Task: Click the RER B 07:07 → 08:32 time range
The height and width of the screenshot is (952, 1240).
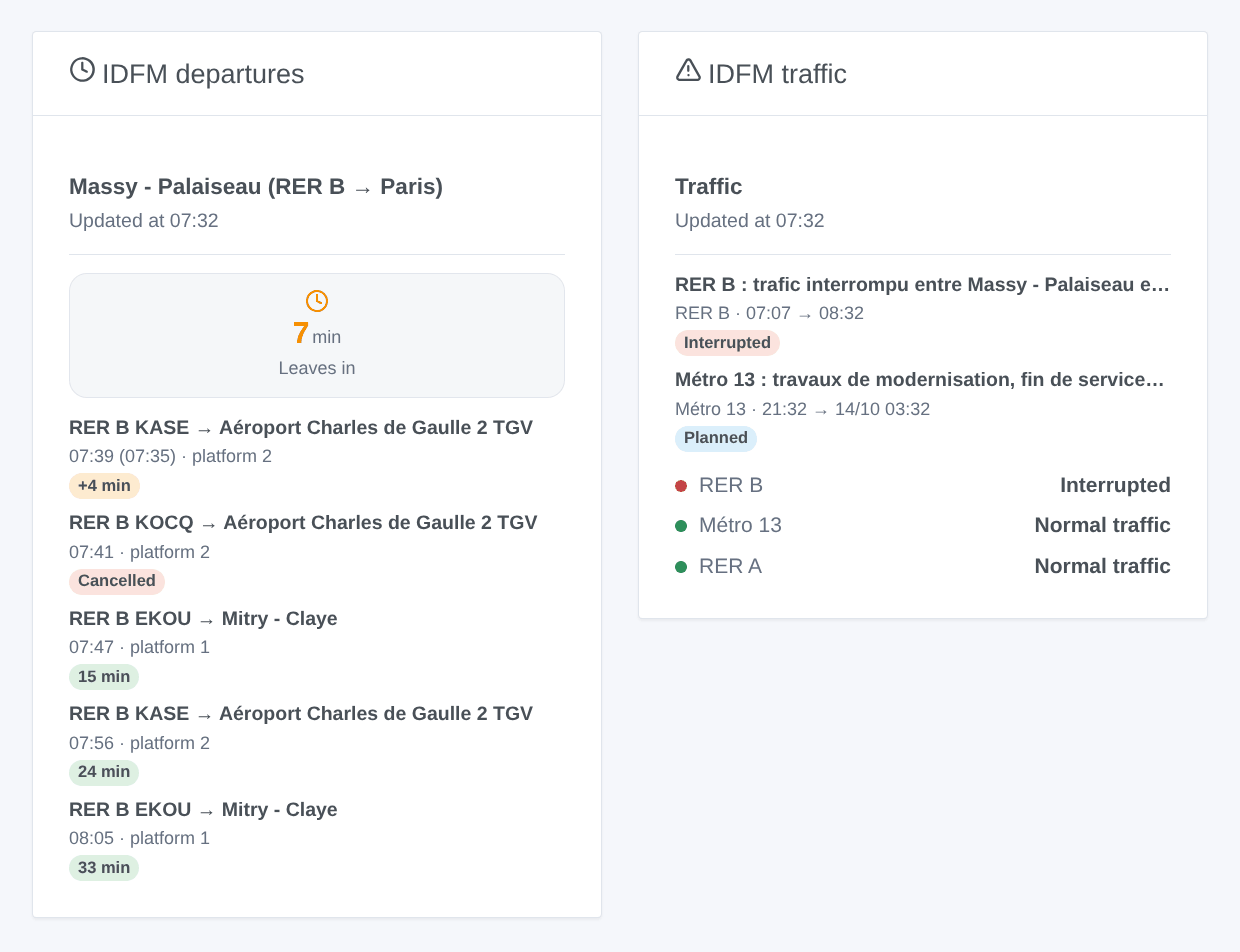Action: [769, 314]
